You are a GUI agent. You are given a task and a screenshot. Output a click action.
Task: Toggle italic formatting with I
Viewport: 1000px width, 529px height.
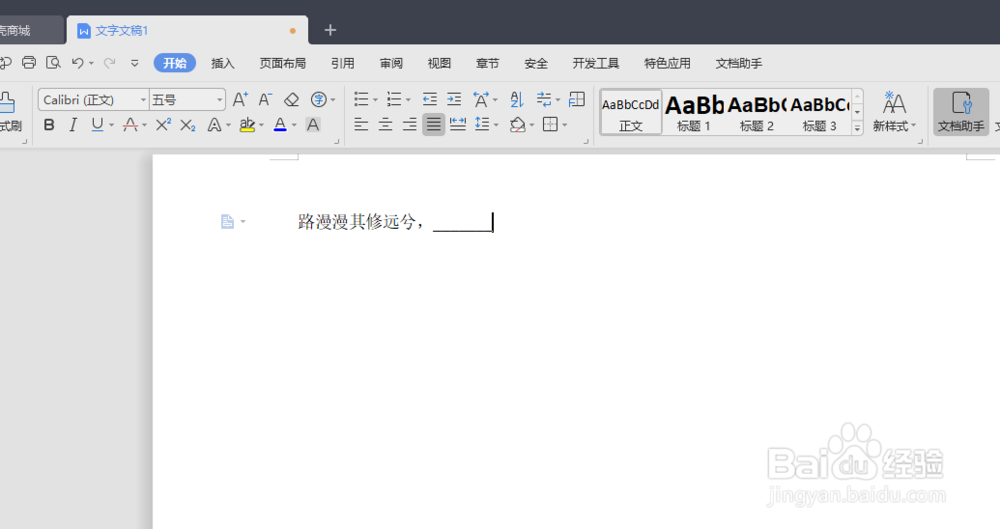[x=73, y=124]
